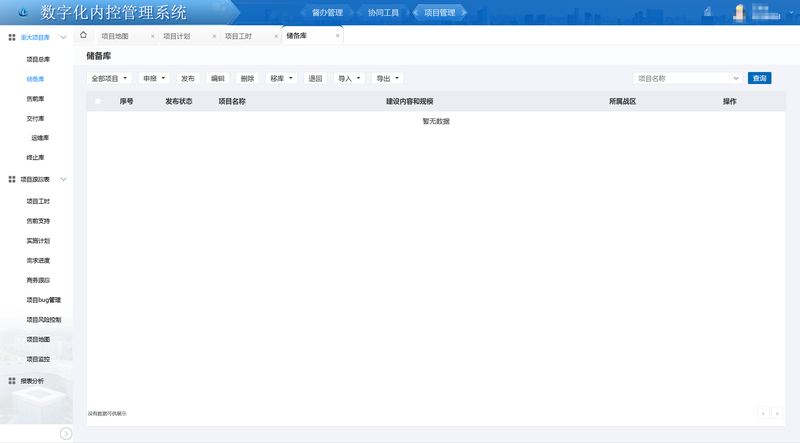This screenshot has height=443, width=800.
Task: Switch to 项目管理 top menu
Action: 439,12
